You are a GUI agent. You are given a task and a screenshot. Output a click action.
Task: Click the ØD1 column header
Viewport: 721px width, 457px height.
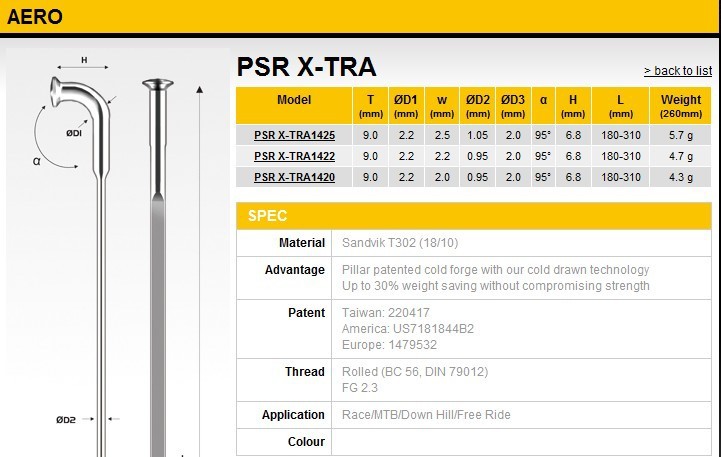[x=406, y=105]
